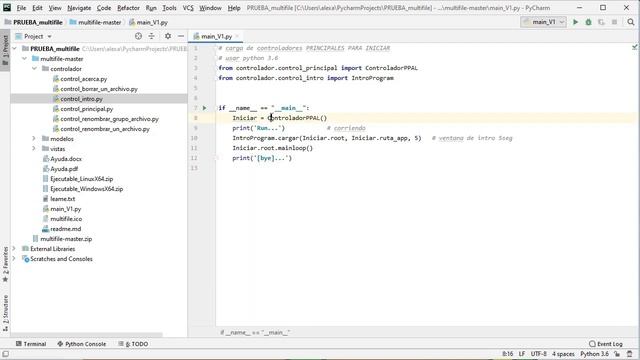
Task: Open the Refactor menu
Action: [x=128, y=8]
